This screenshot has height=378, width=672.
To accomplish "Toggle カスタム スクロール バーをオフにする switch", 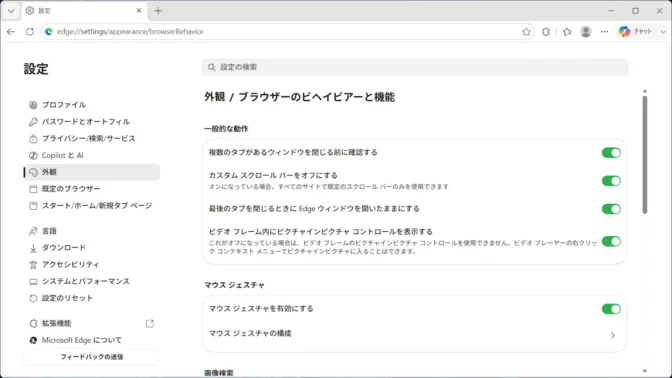I will click(x=611, y=181).
